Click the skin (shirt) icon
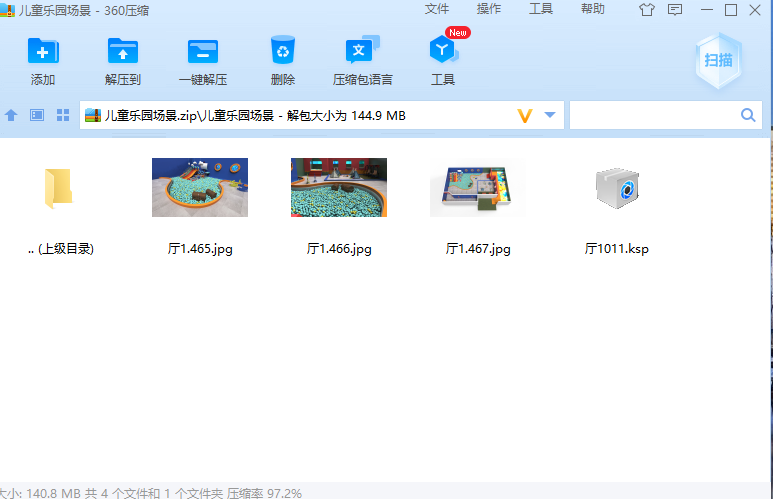Viewport: 773px width, 499px height. [x=647, y=10]
